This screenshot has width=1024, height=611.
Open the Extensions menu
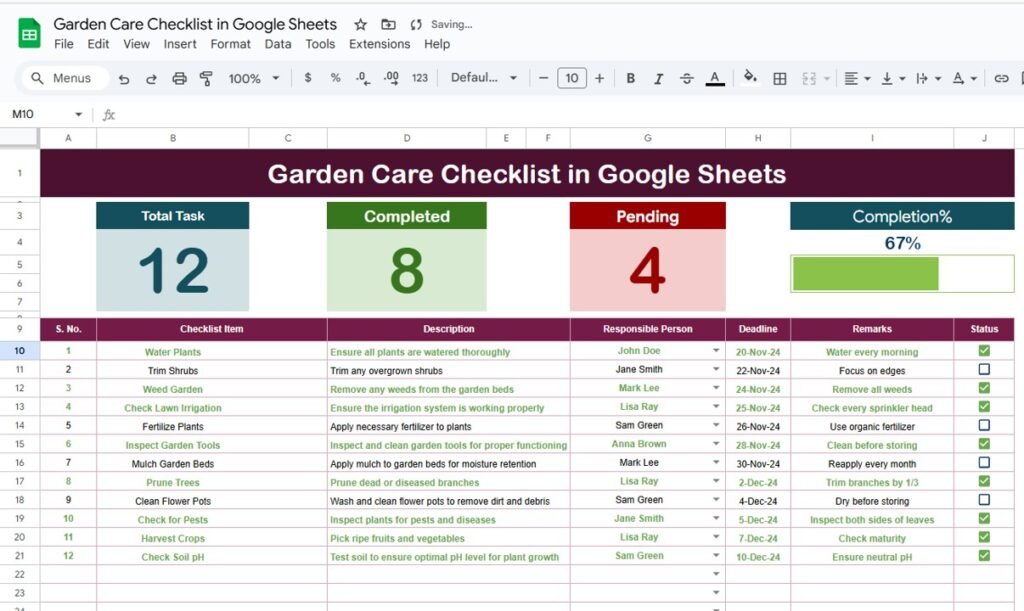pos(379,44)
